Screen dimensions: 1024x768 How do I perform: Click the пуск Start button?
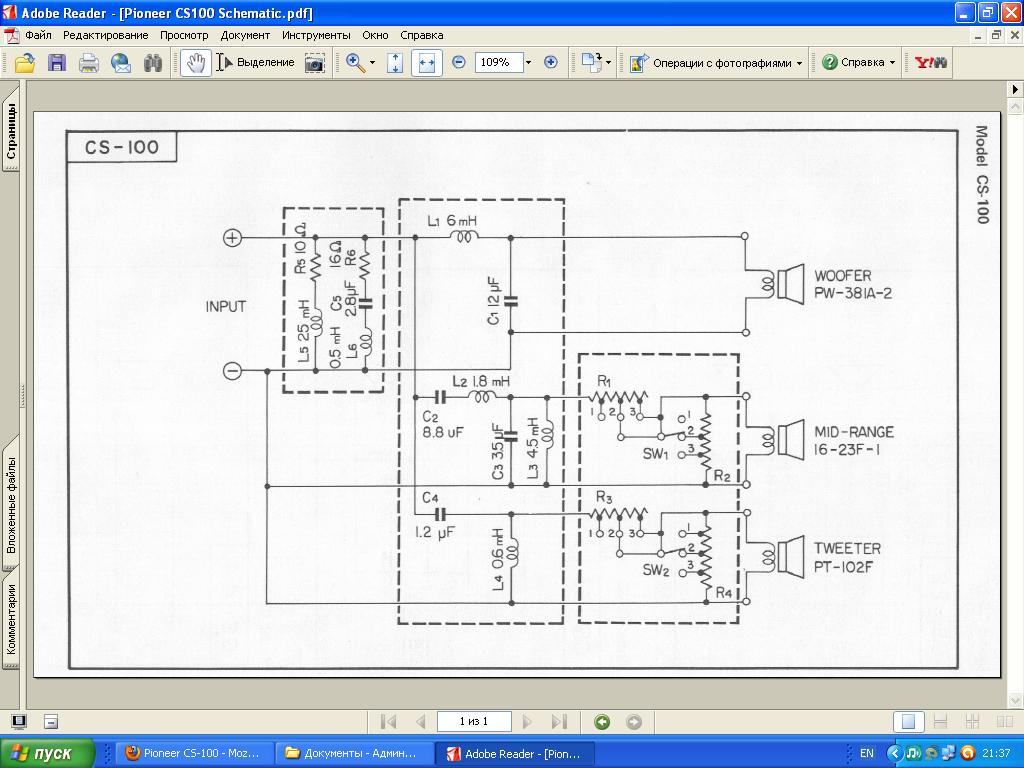(48, 753)
